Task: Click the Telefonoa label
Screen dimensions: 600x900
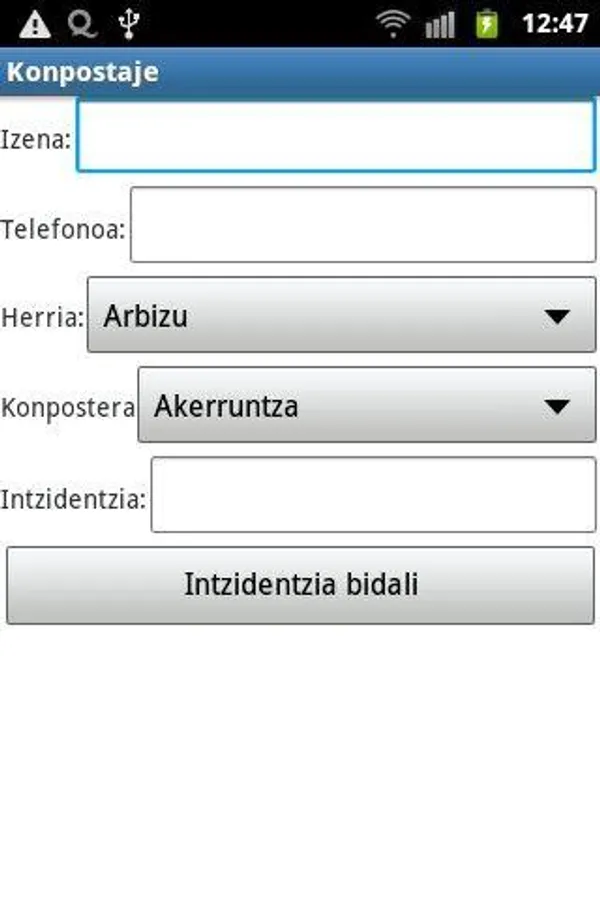Action: (63, 229)
